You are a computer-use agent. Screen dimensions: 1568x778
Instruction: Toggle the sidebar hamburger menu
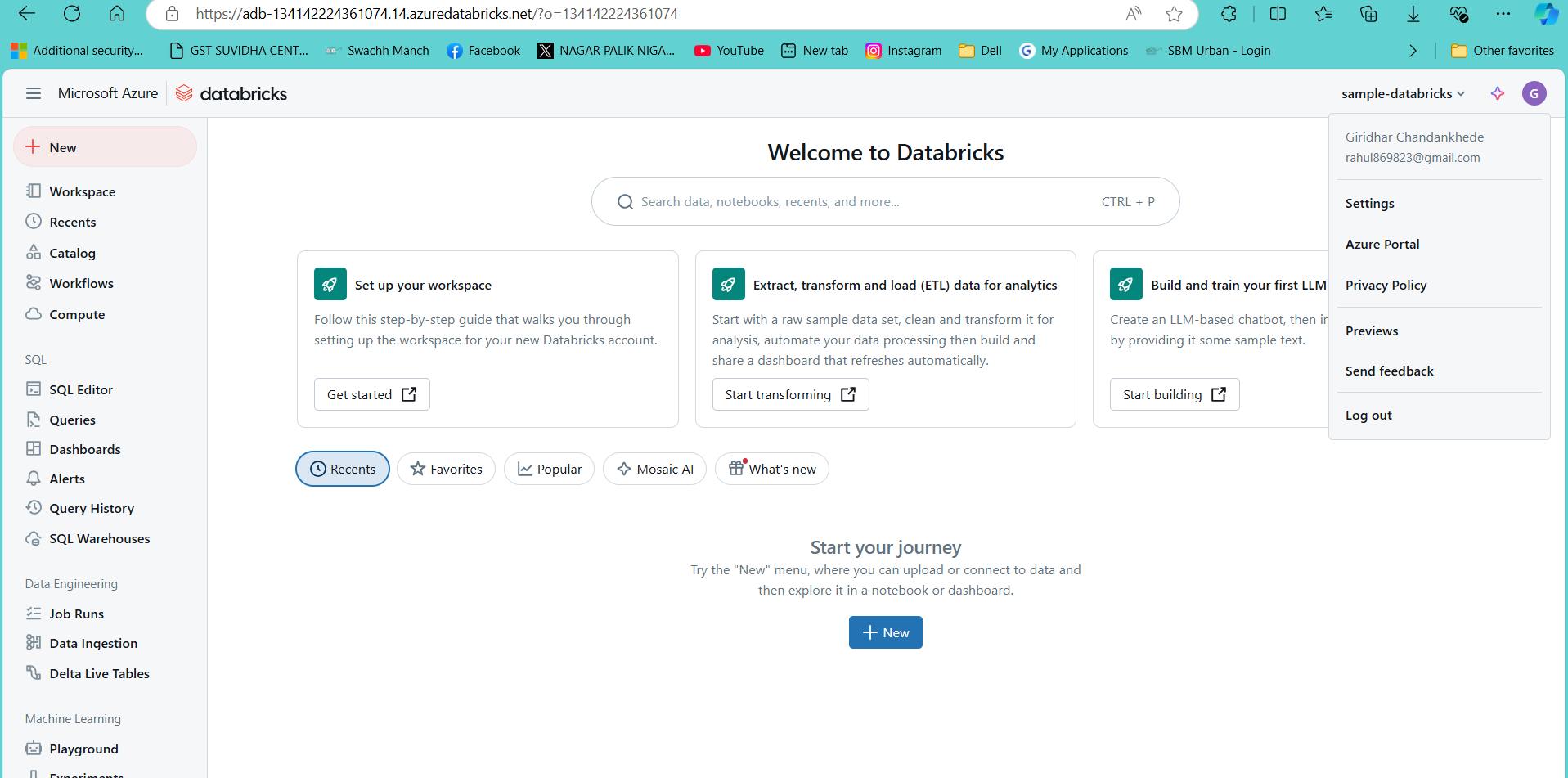(x=34, y=93)
